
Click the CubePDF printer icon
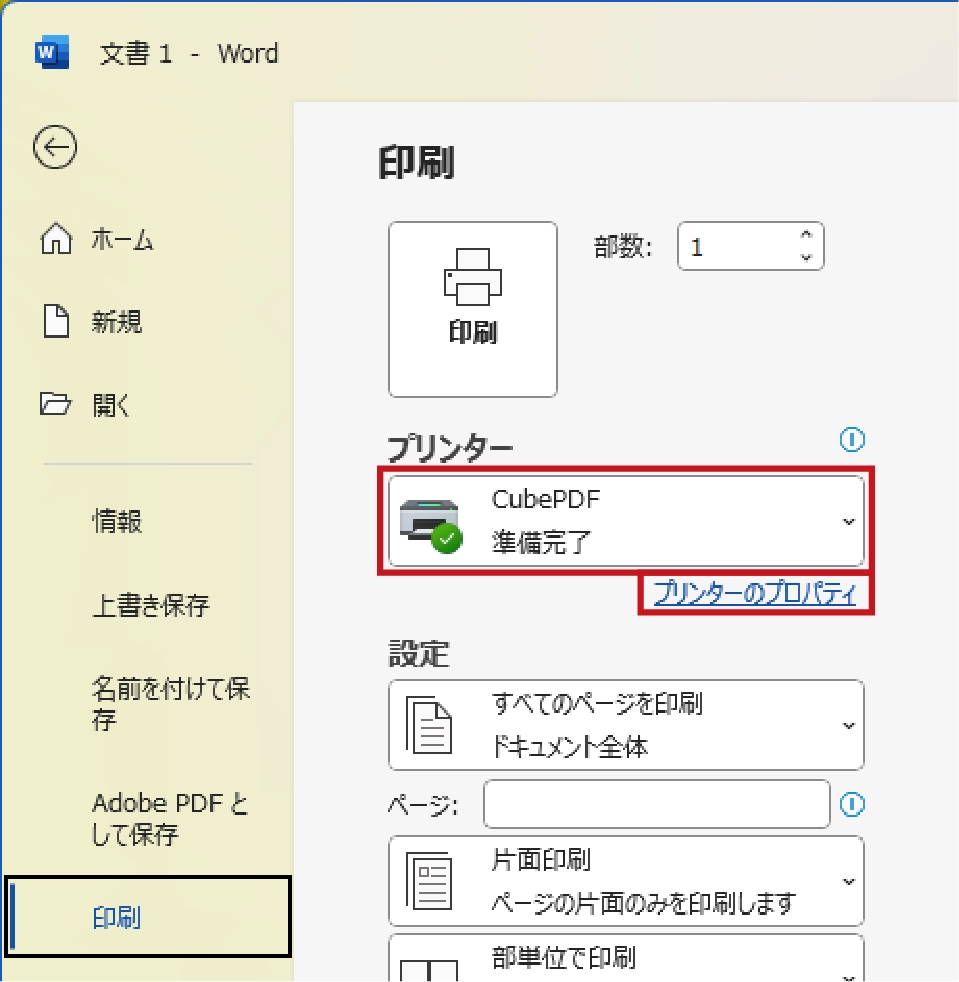430,522
